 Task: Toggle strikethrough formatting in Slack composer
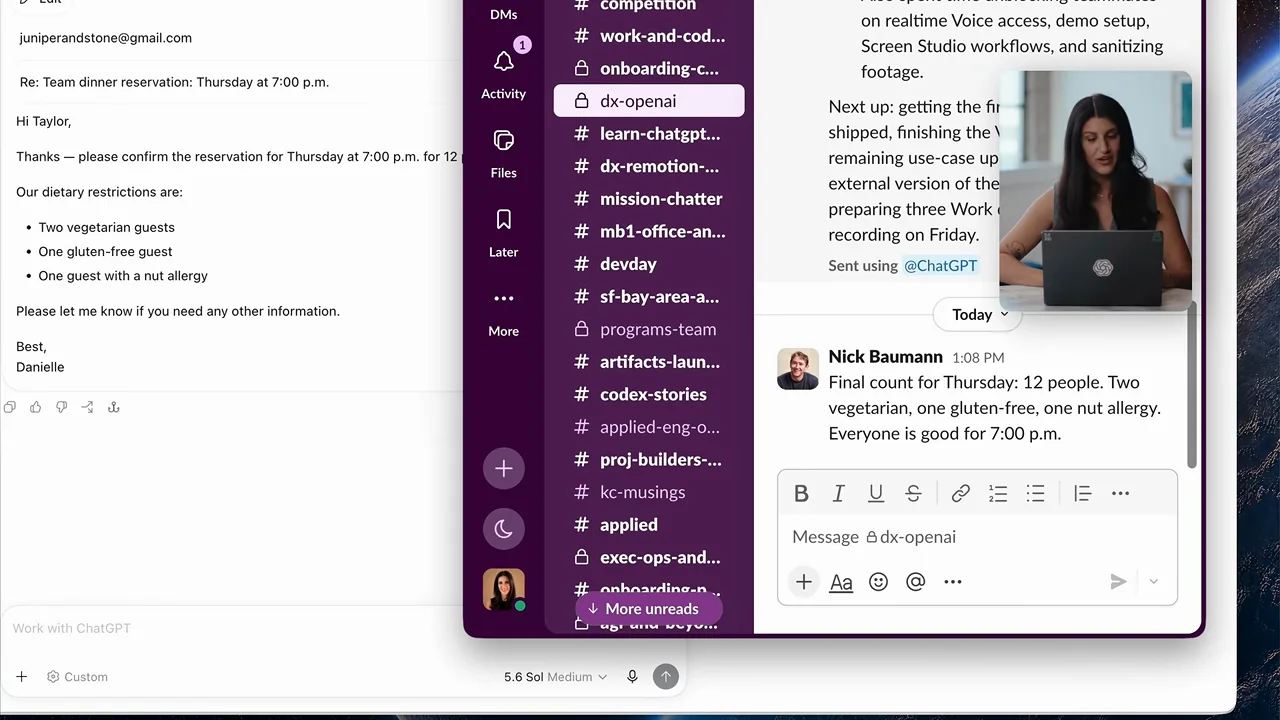pos(913,493)
